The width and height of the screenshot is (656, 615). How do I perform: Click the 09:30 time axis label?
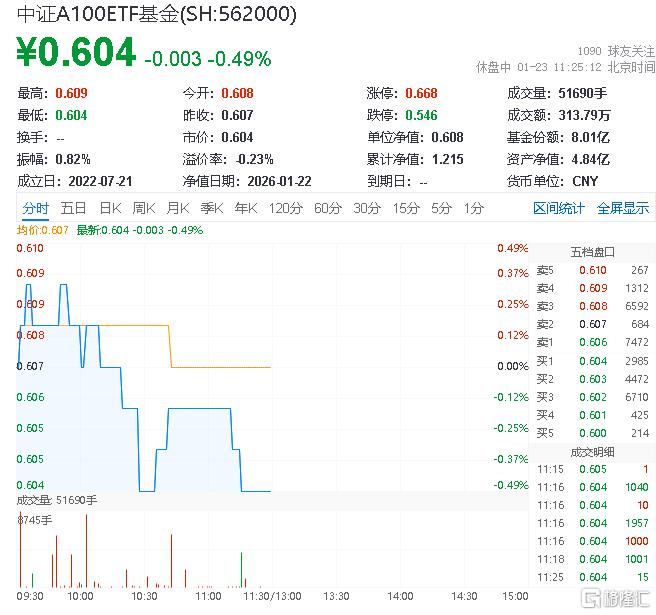pos(30,596)
